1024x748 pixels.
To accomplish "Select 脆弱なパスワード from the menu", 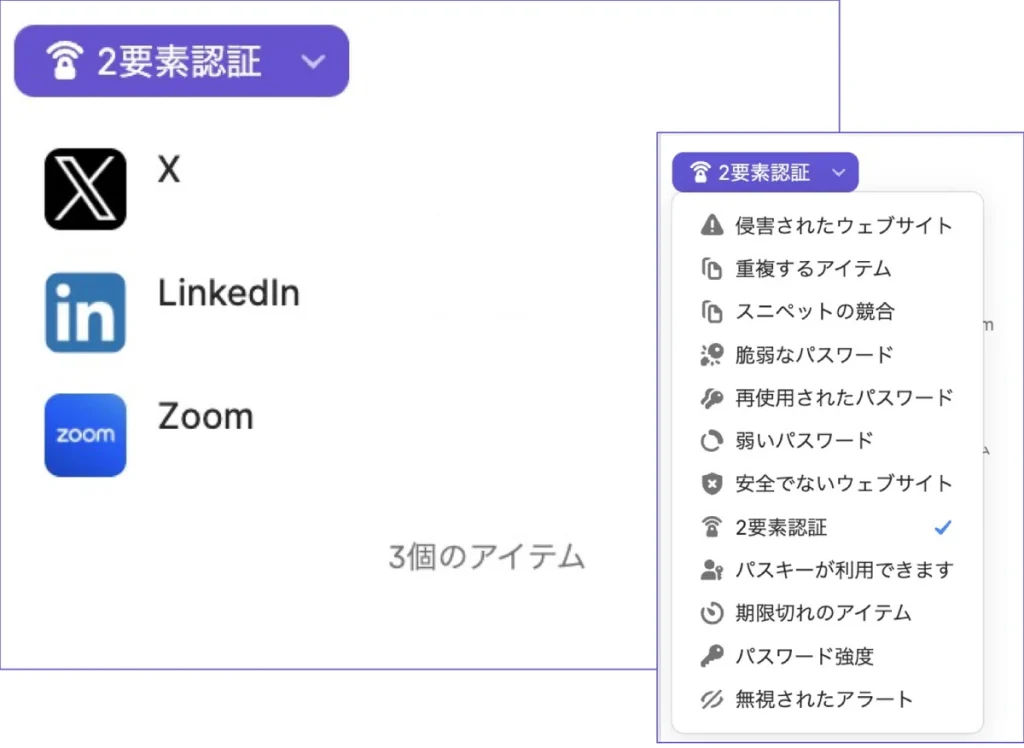I will point(813,355).
